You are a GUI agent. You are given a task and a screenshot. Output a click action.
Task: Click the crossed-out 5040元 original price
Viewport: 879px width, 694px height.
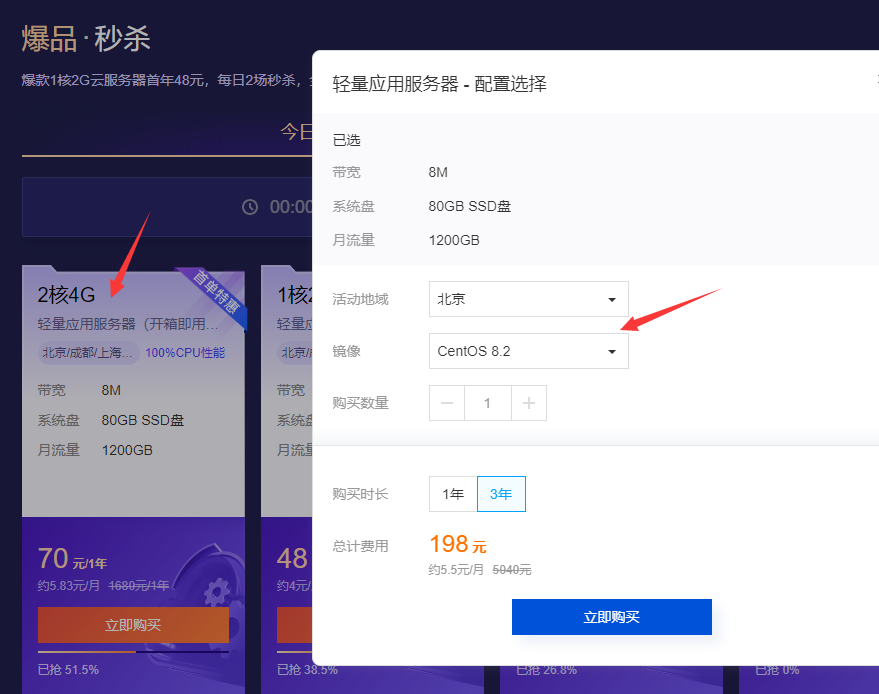pyautogui.click(x=512, y=570)
